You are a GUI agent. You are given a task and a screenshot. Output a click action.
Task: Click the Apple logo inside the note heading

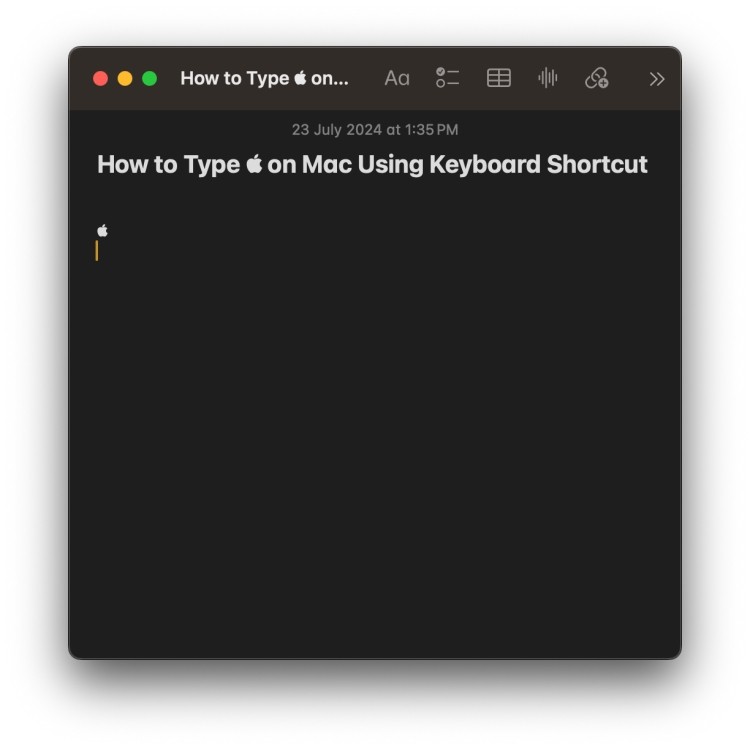coord(254,164)
